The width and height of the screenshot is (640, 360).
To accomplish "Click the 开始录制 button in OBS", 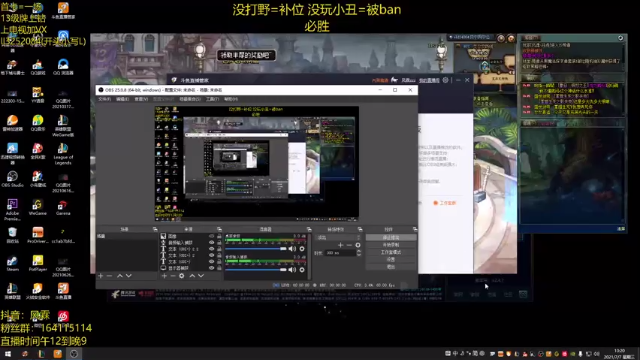I will point(391,245).
